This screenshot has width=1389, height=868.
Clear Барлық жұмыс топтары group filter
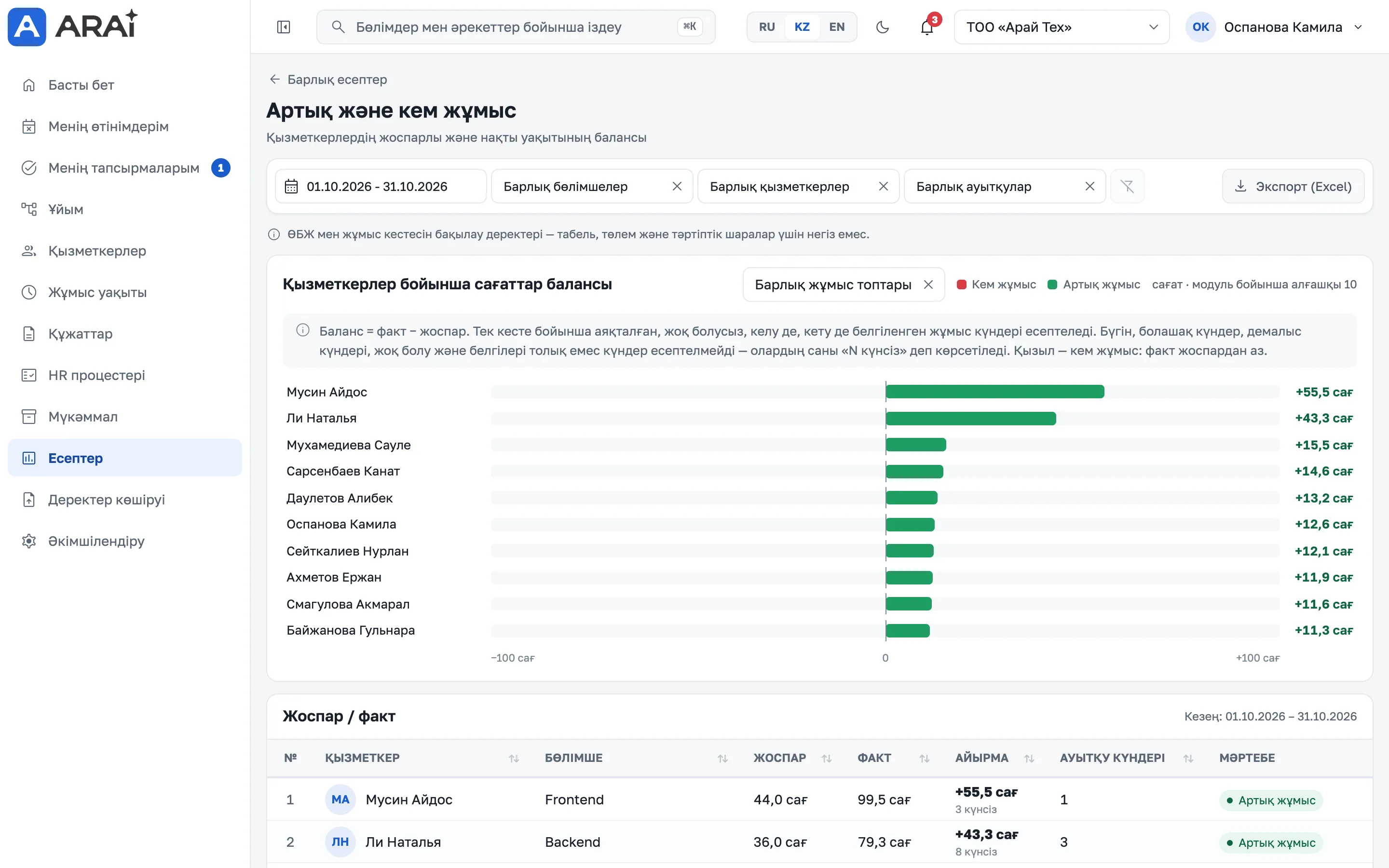(928, 284)
